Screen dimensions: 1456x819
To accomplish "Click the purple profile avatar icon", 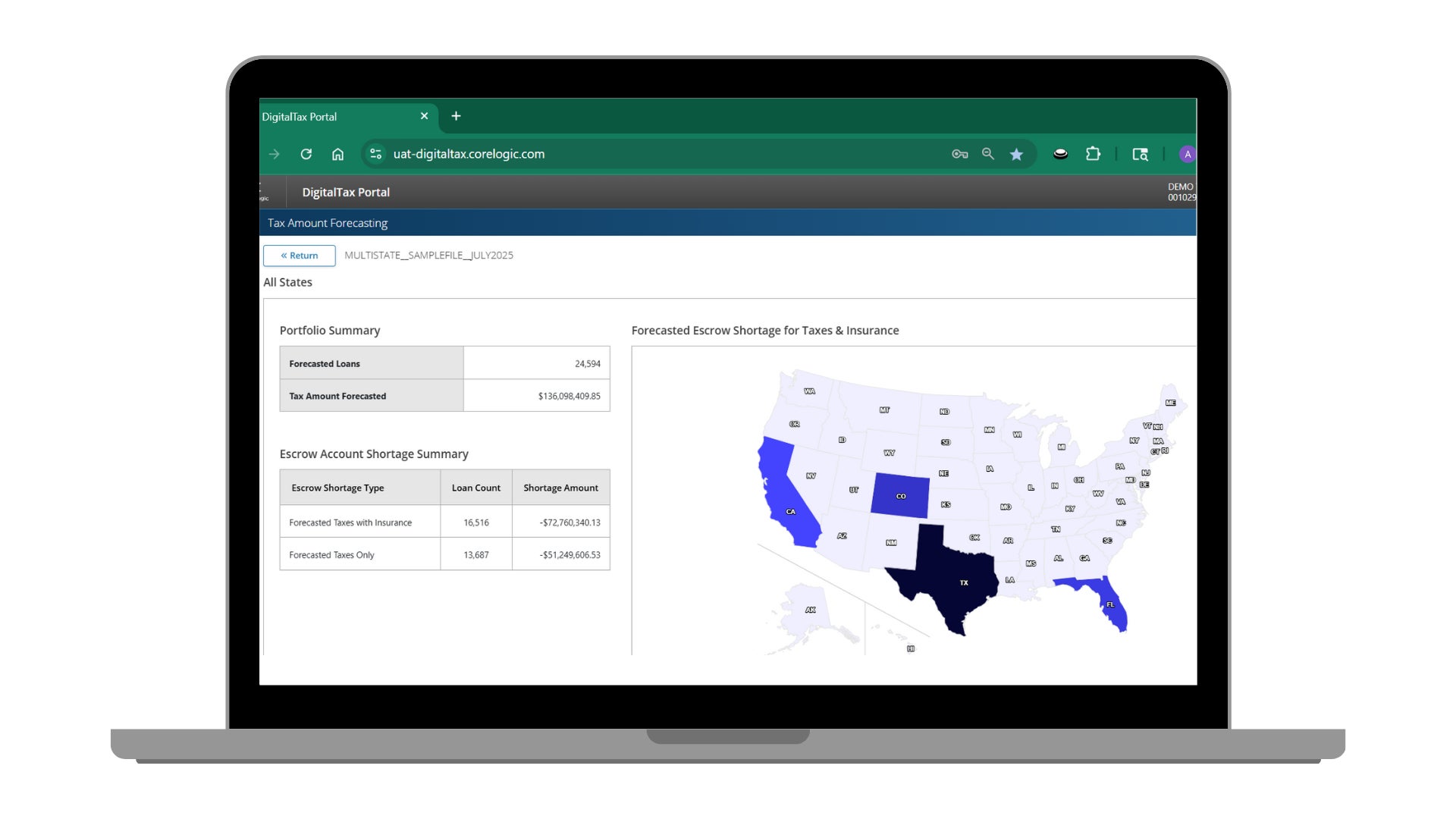I will click(x=1187, y=155).
